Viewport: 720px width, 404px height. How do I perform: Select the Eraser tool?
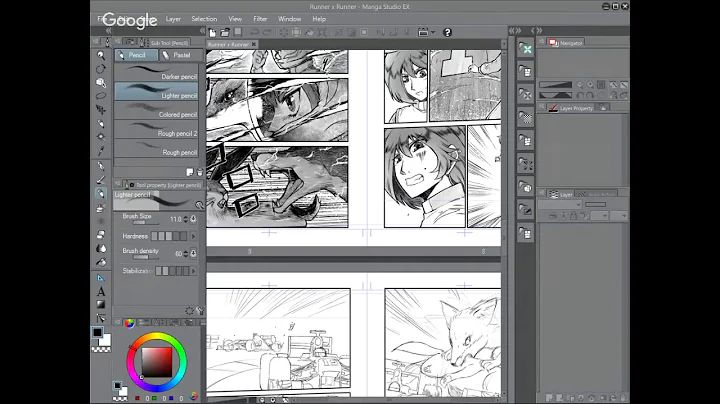coord(101,235)
